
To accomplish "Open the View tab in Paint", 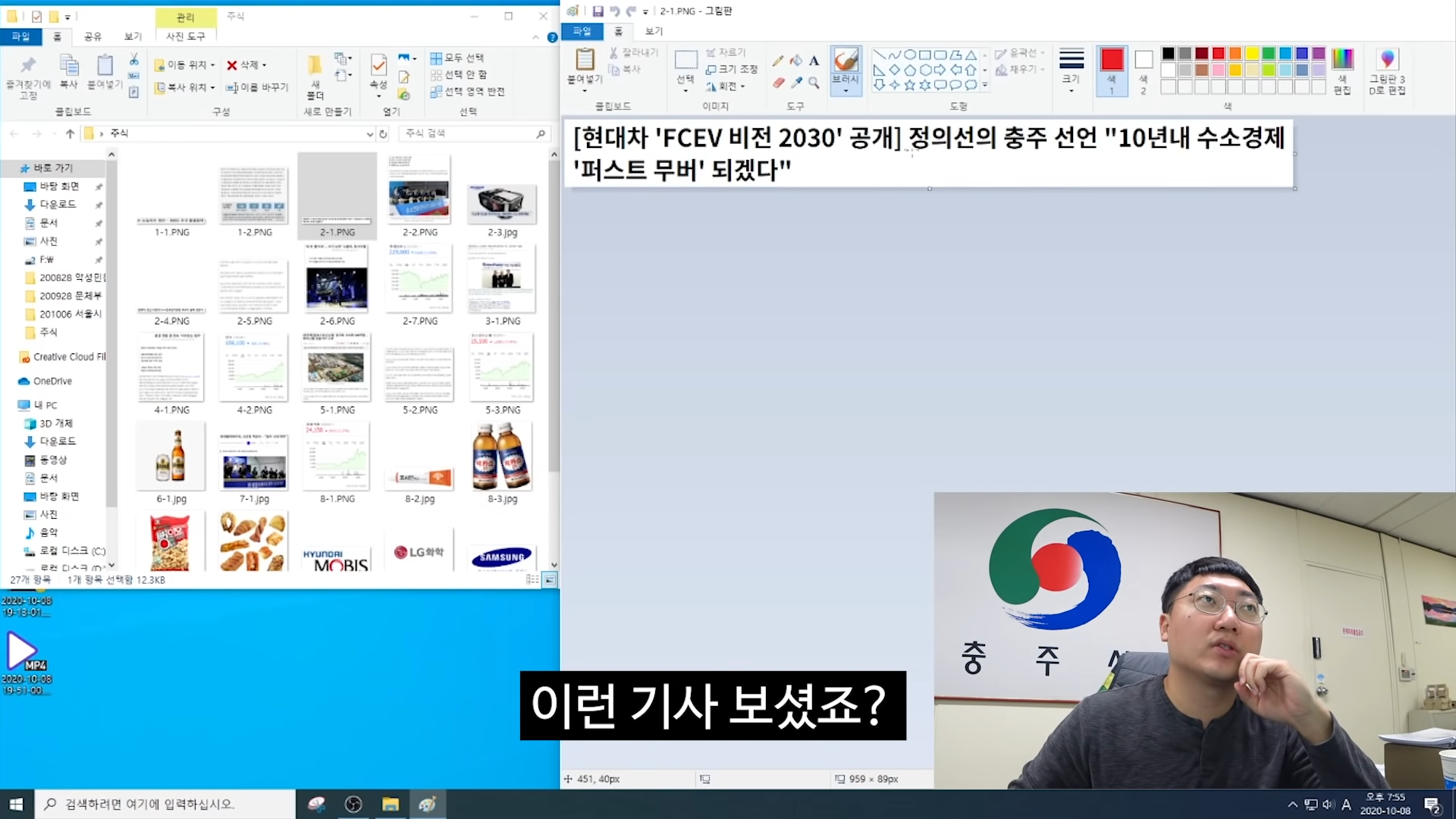I will point(654,31).
